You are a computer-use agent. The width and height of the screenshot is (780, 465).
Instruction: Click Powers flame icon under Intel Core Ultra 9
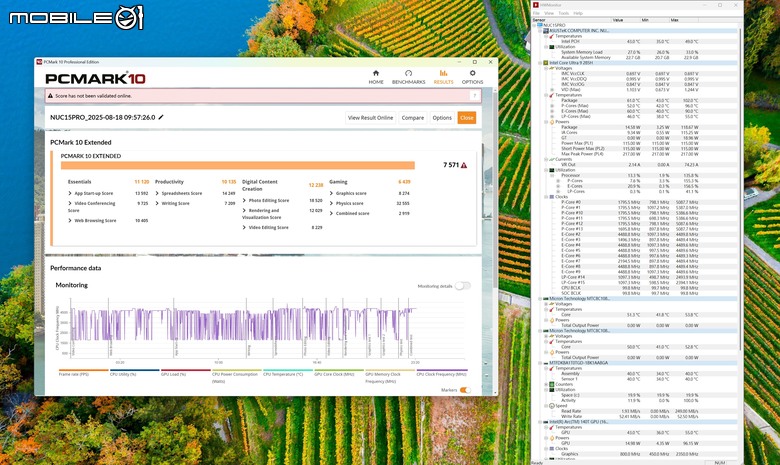[552, 122]
